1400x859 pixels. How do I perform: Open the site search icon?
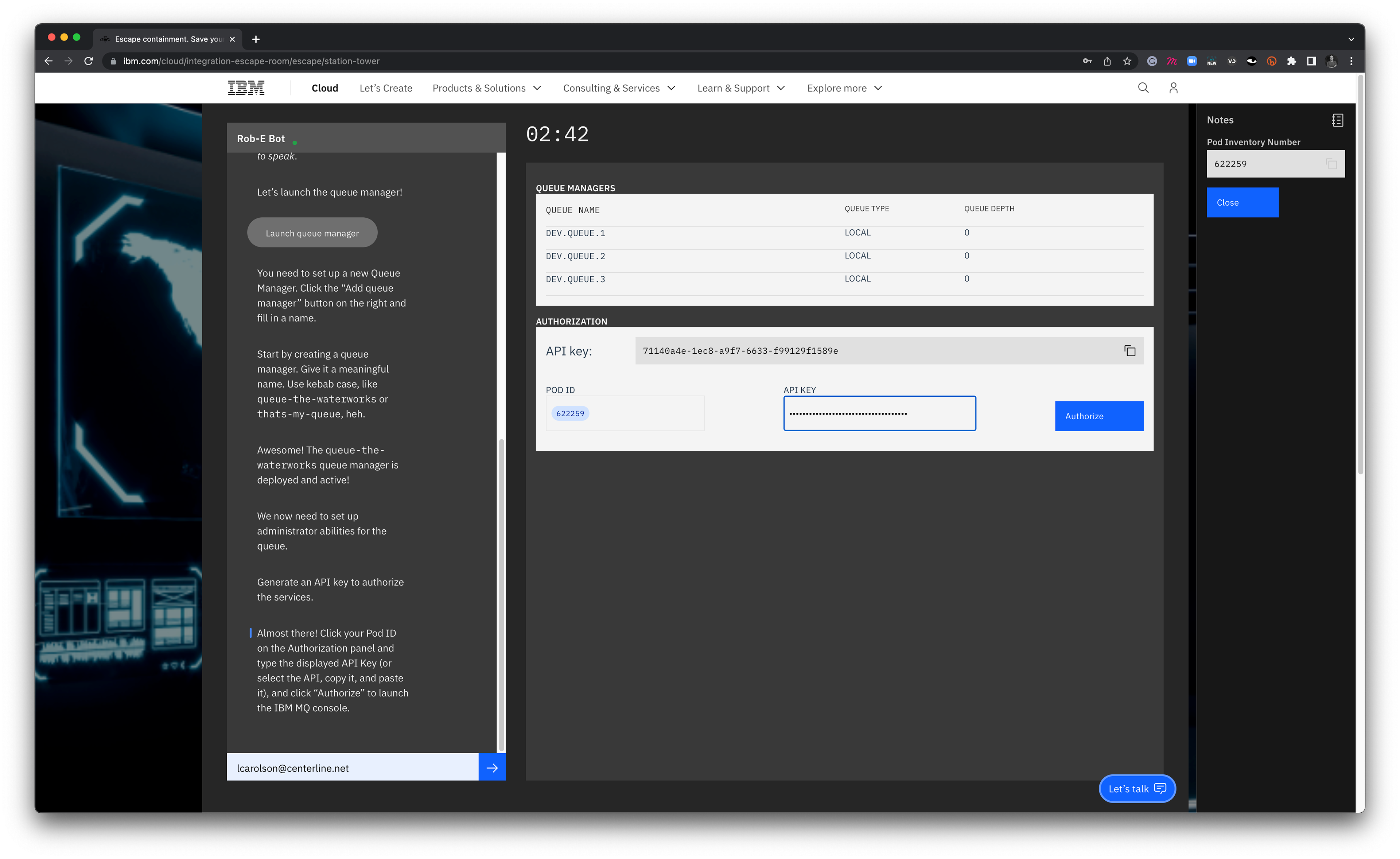click(1143, 88)
